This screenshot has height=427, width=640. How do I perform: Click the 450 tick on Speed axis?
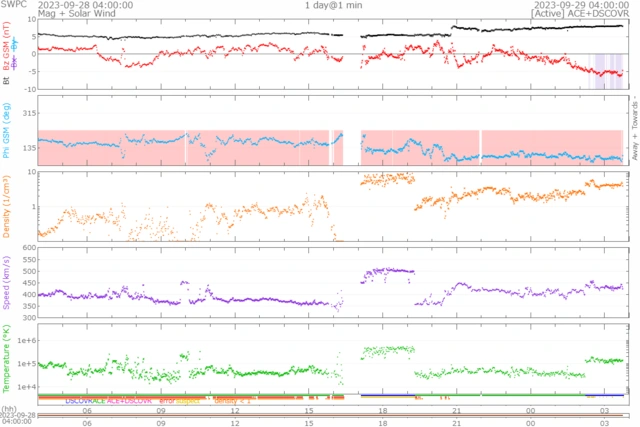[x=29, y=283]
